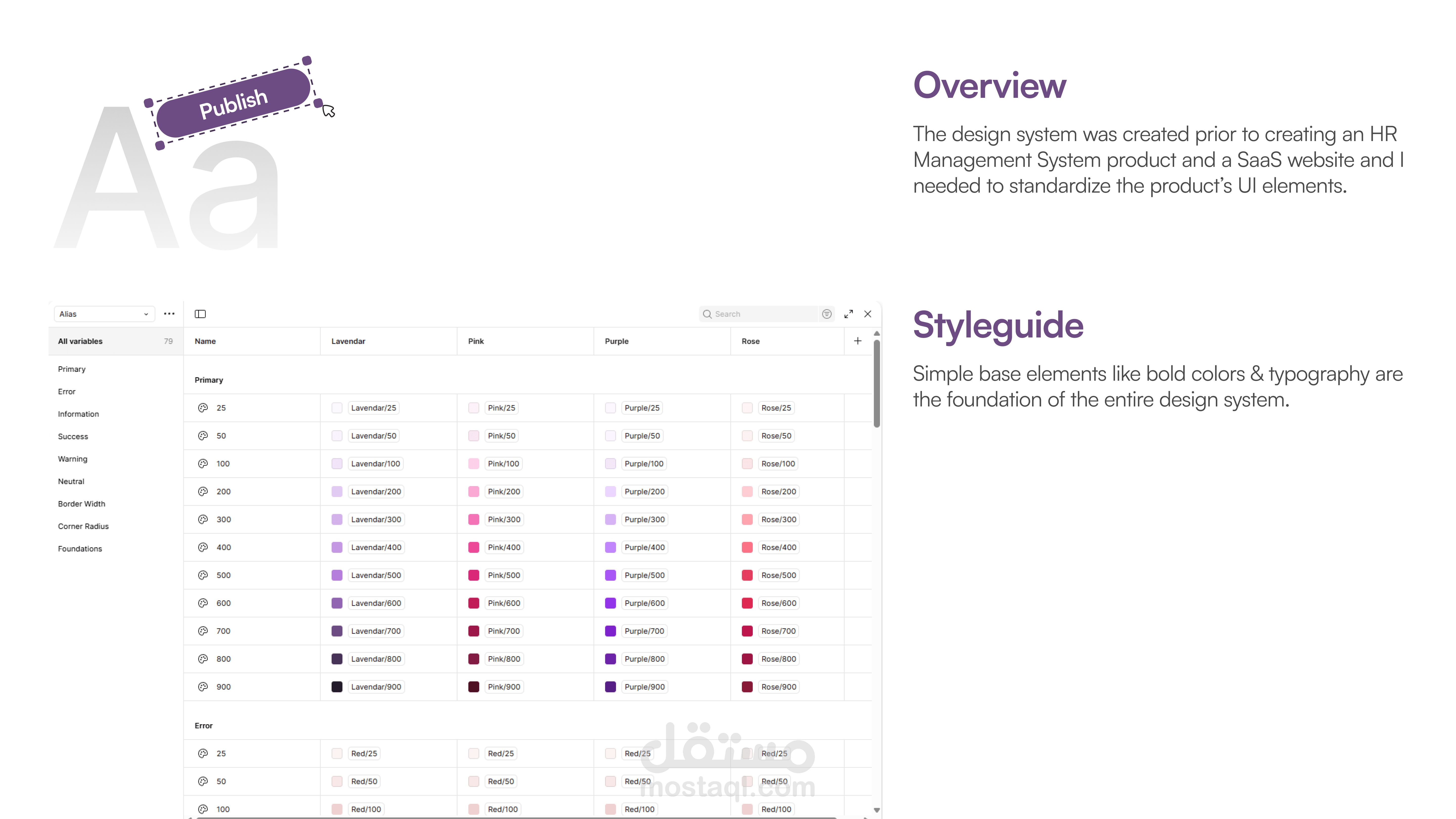This screenshot has width=1456, height=819.
Task: Expand variables panel to fullscreen
Action: (x=848, y=314)
